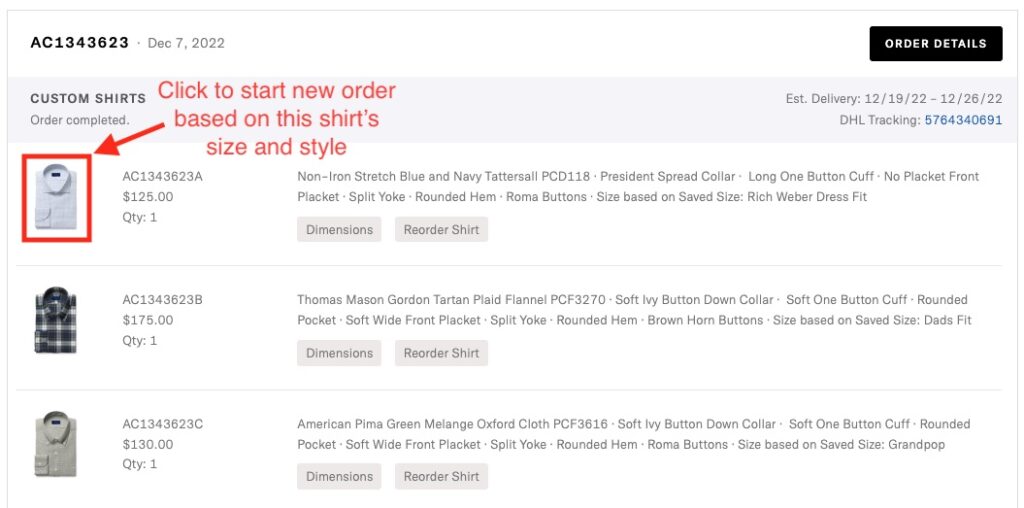Select the tartan plaid flannel shirt image

[x=56, y=321]
